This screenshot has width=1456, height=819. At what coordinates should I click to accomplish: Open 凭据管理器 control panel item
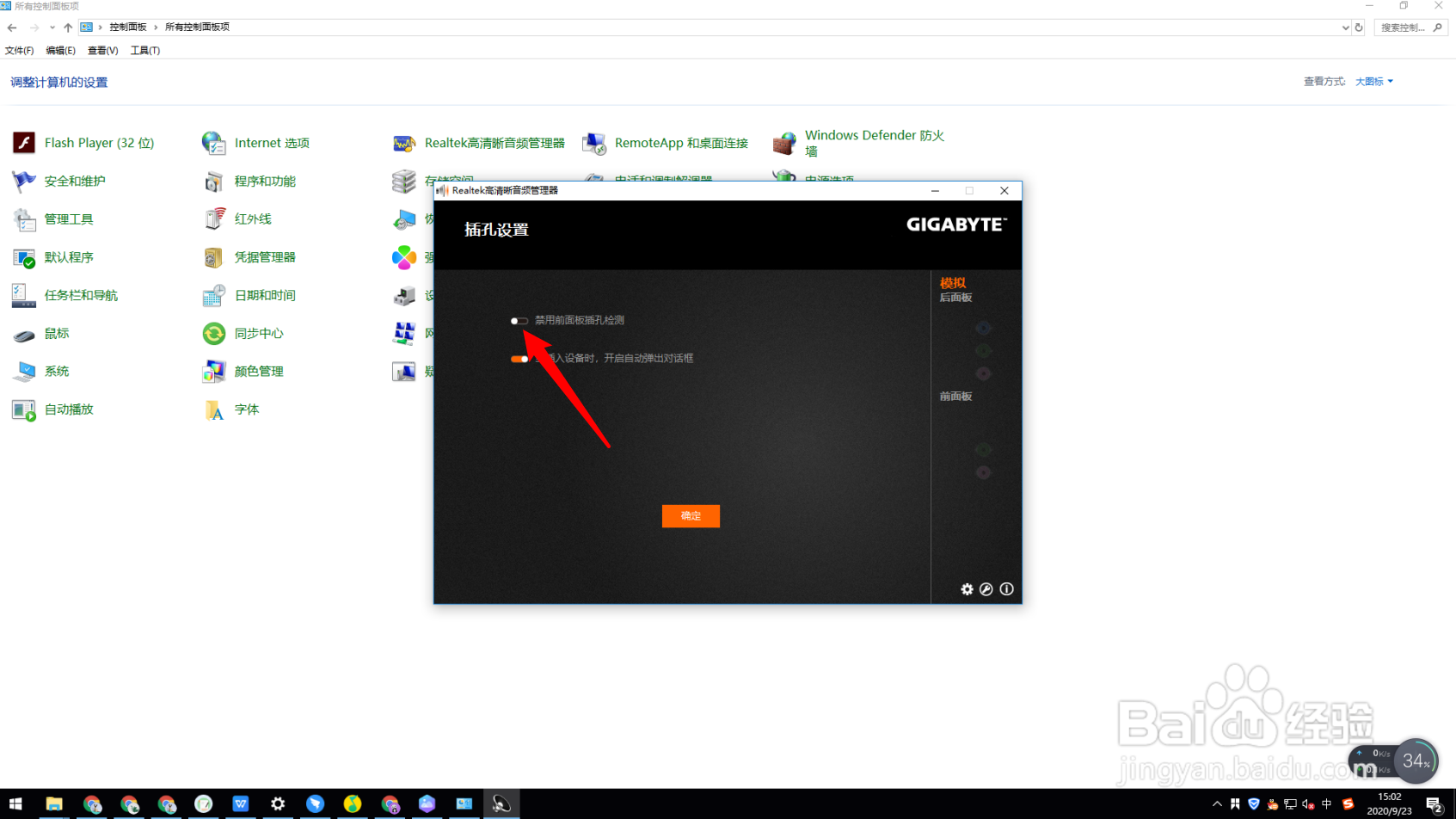249,257
